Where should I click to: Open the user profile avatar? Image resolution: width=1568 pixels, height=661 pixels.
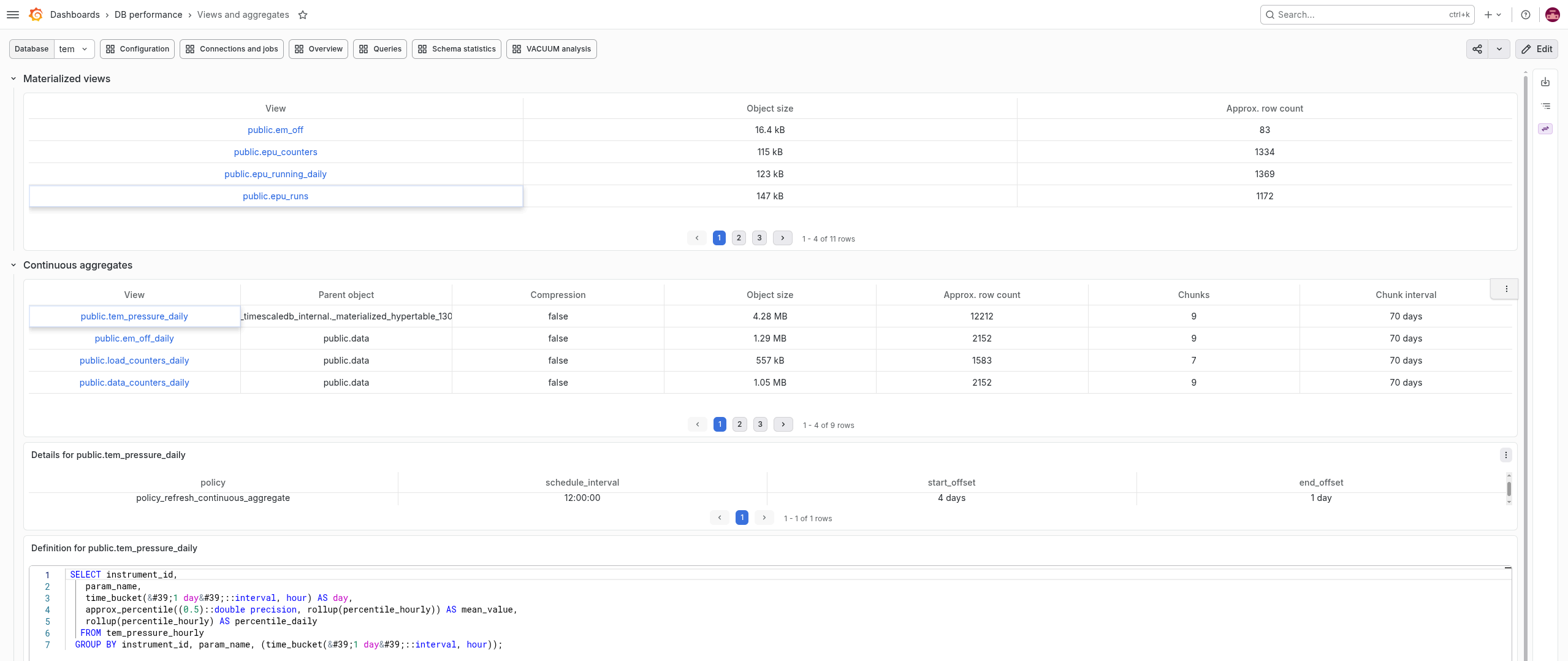point(1553,15)
